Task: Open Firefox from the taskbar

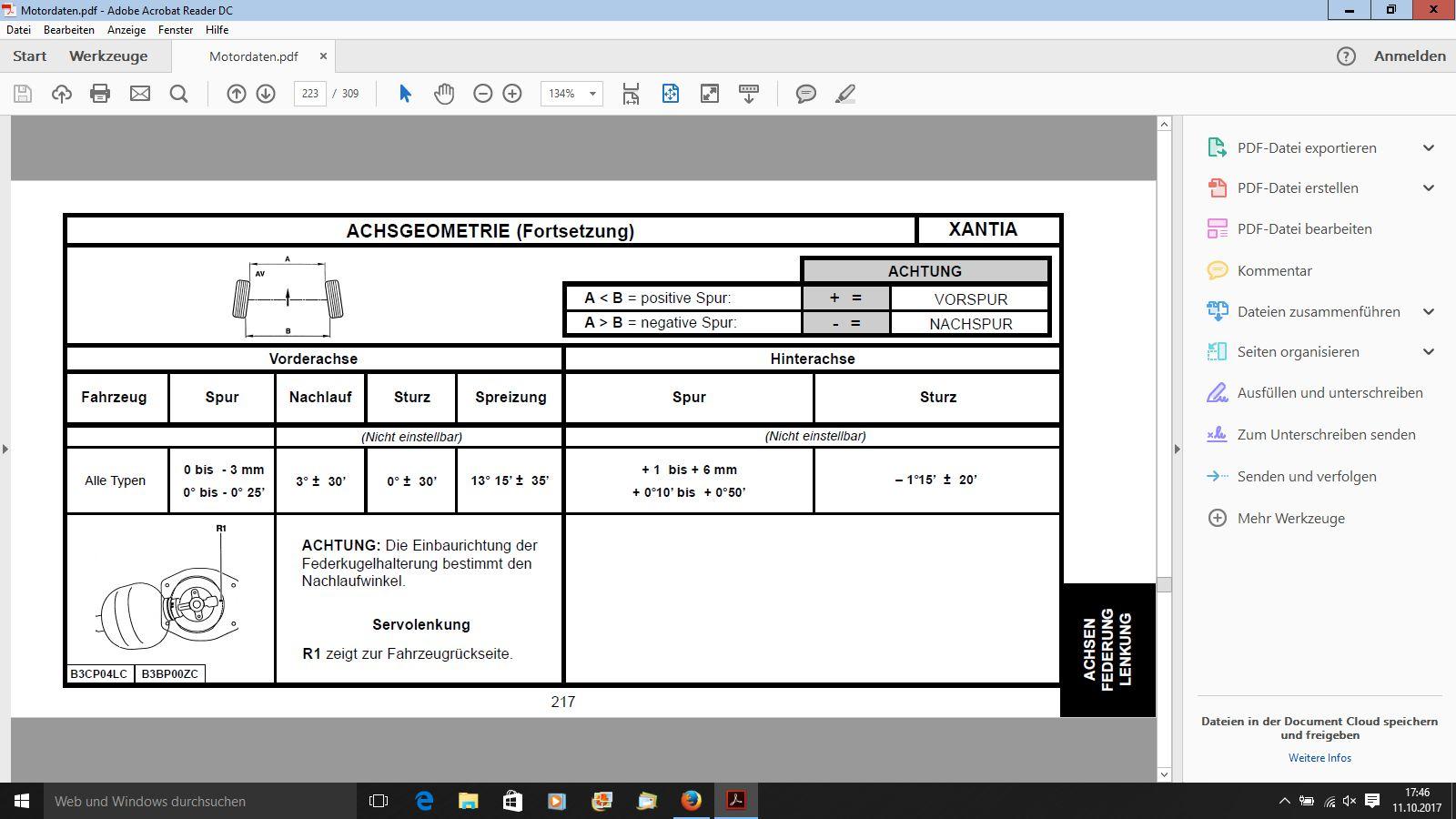Action: (x=692, y=801)
